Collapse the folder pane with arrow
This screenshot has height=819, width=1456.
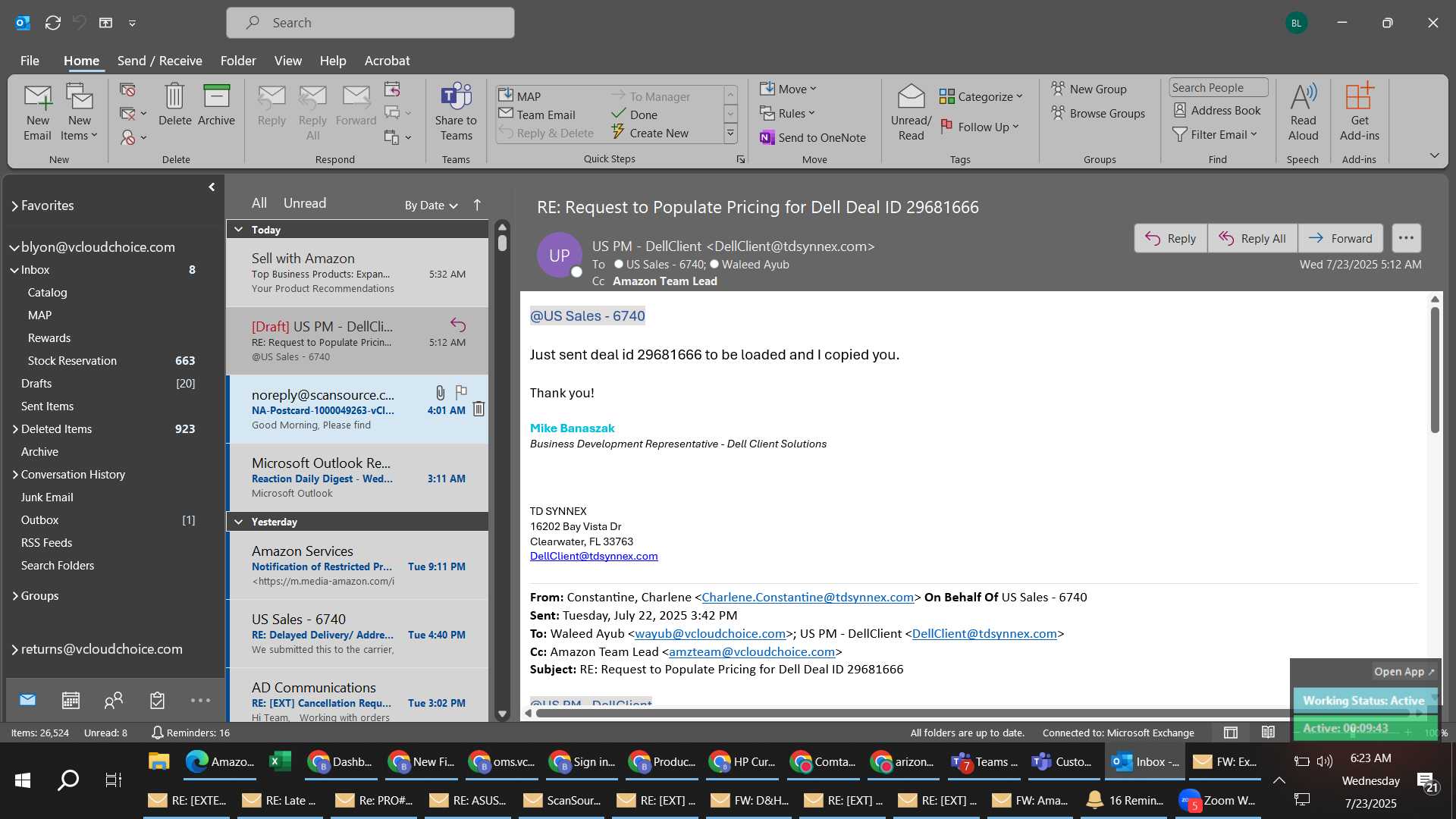click(212, 187)
